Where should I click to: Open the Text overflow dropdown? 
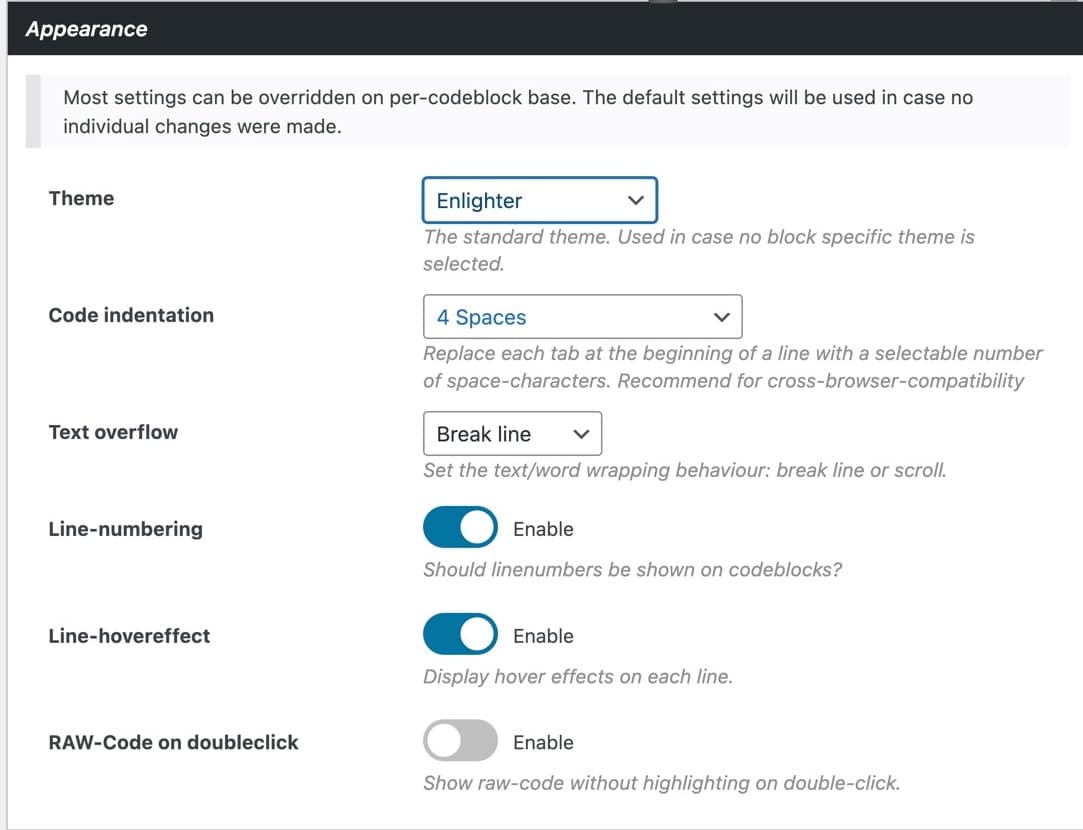click(512, 433)
